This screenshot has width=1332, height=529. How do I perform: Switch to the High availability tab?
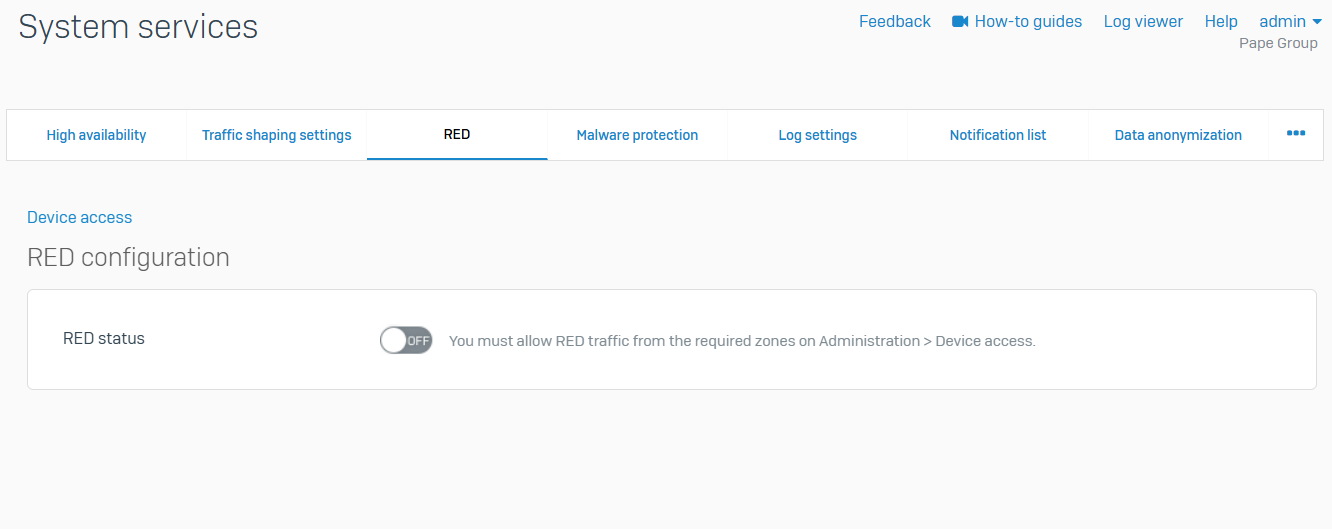pyautogui.click(x=96, y=135)
